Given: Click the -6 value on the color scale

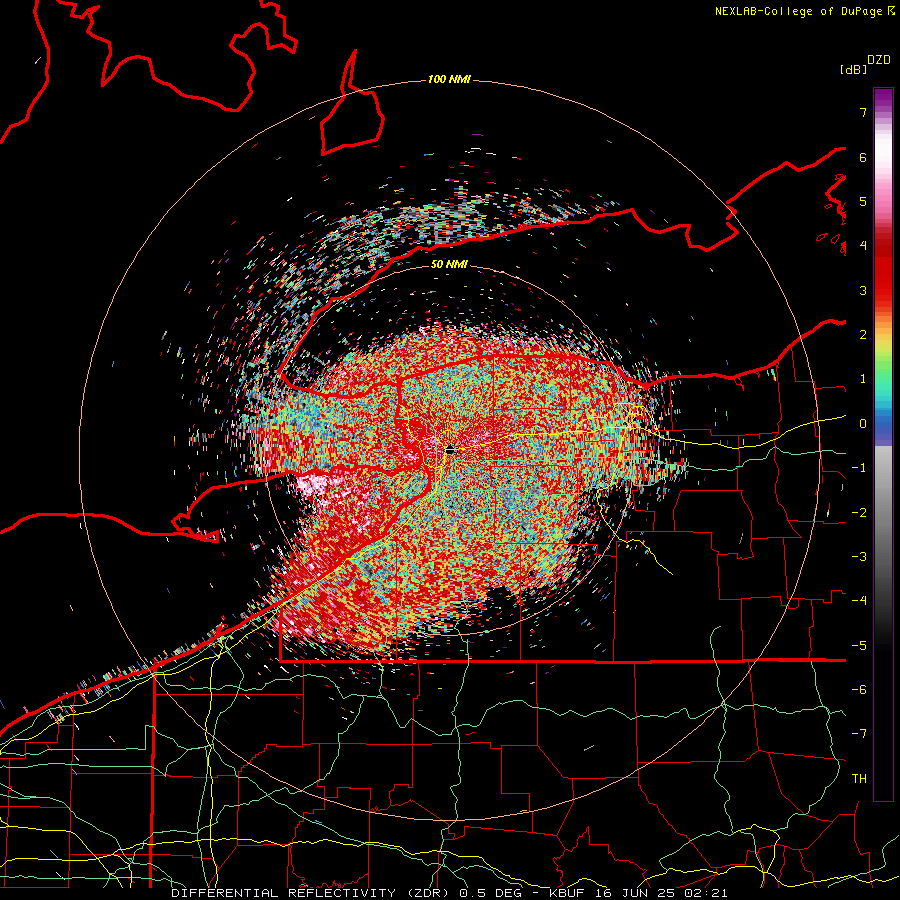Looking at the screenshot, I should click(859, 690).
